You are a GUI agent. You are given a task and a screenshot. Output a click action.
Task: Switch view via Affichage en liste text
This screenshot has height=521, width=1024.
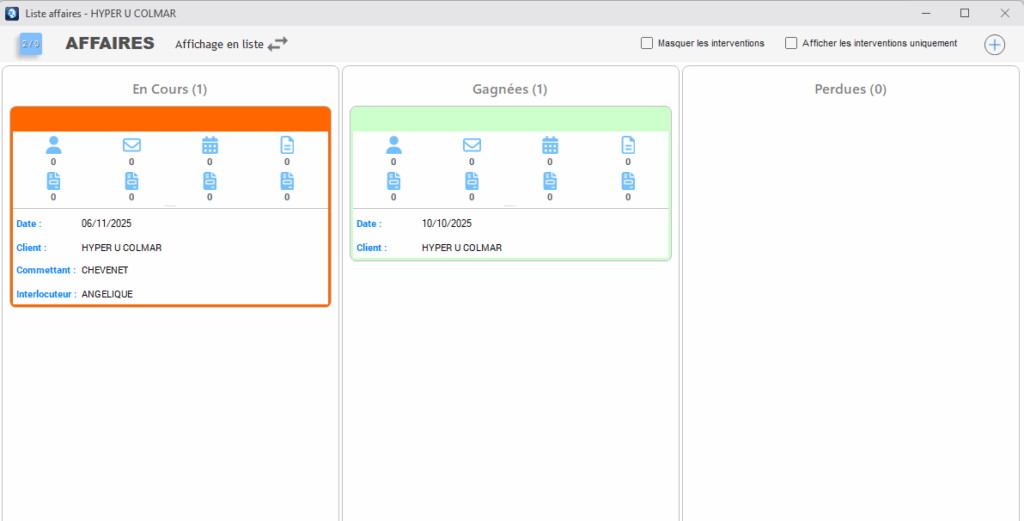click(x=219, y=44)
